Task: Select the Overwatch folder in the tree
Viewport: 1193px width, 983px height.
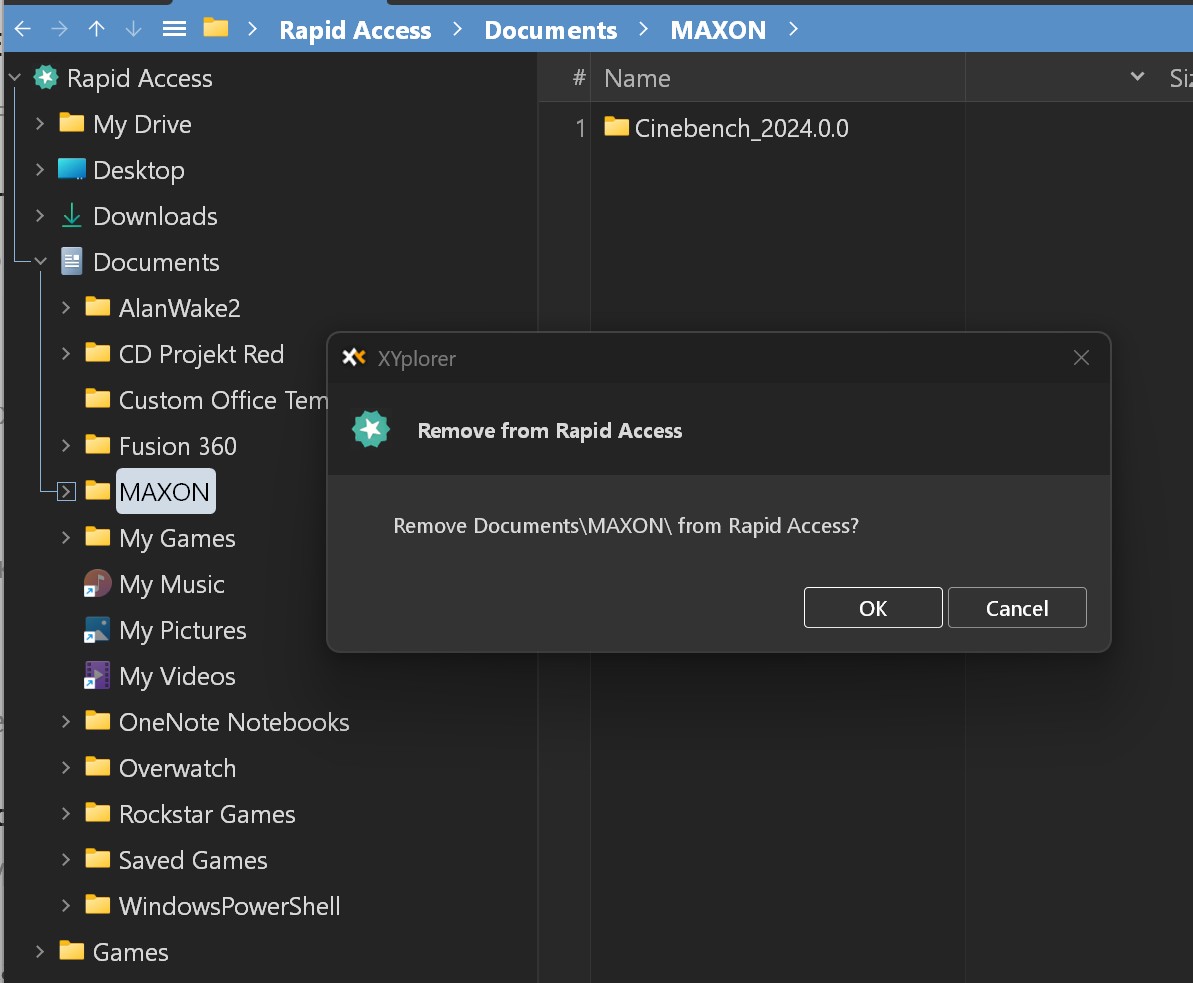Action: click(x=177, y=768)
